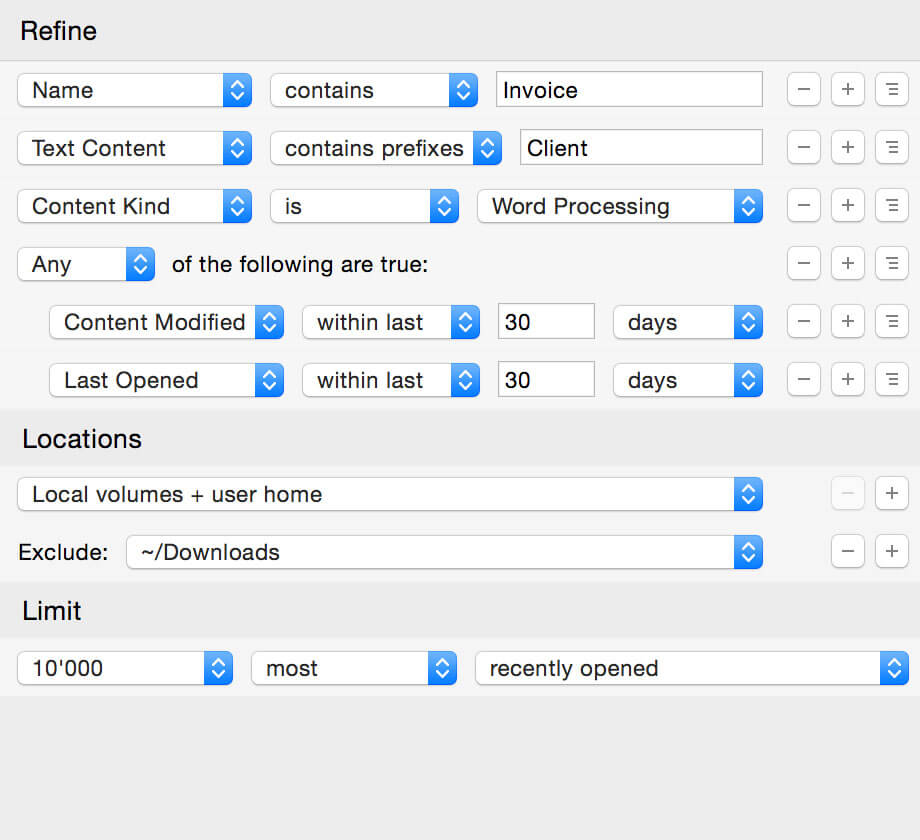Click the Invoice text field

tap(629, 90)
